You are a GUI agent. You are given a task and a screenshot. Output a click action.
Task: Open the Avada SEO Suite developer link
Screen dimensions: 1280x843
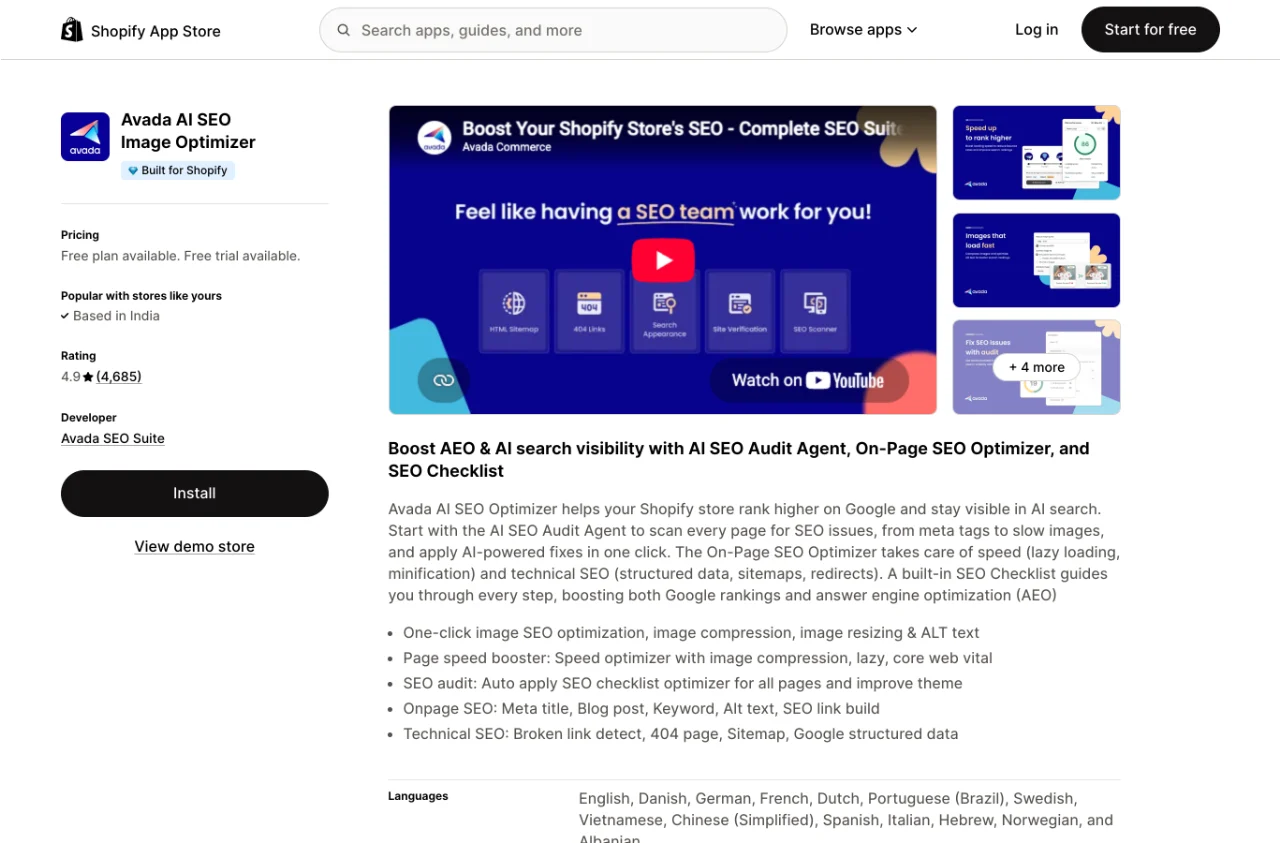click(113, 438)
